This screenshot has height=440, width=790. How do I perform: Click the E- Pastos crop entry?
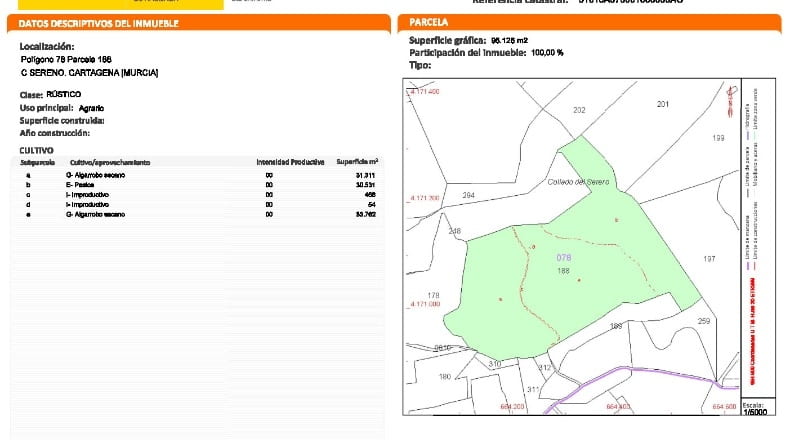pos(80,185)
